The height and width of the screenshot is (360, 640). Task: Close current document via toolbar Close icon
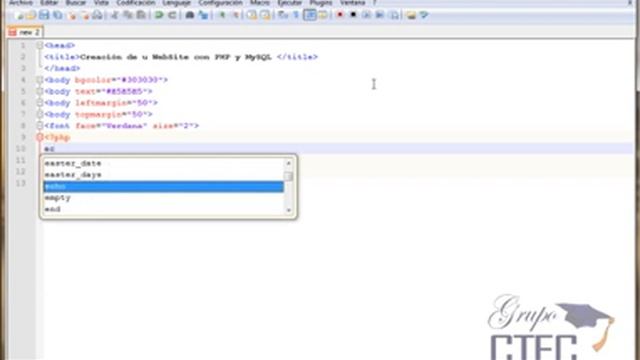tap(73, 16)
